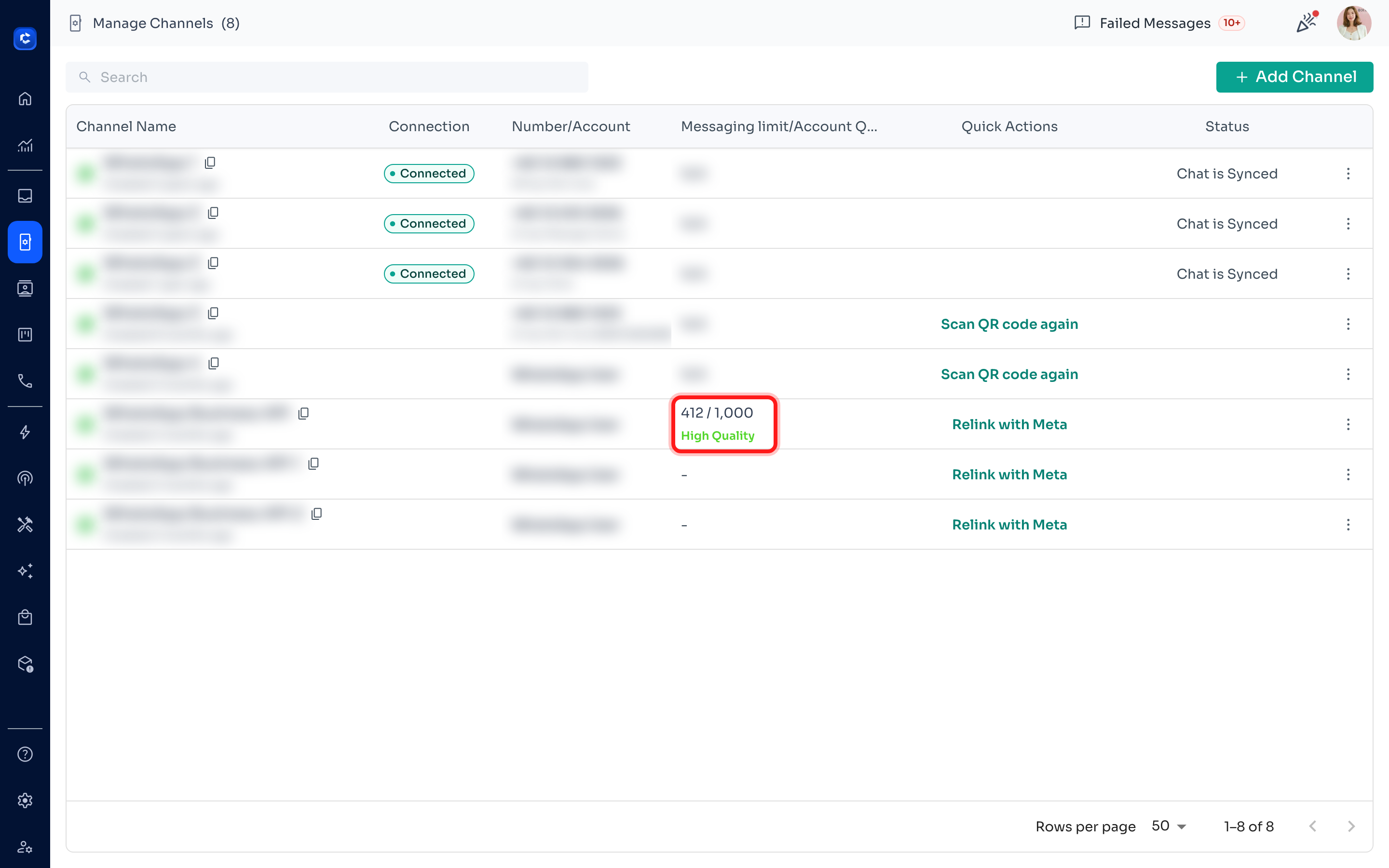Copy name of first Scan QR code row
This screenshot has width=1389, height=868.
(213, 313)
